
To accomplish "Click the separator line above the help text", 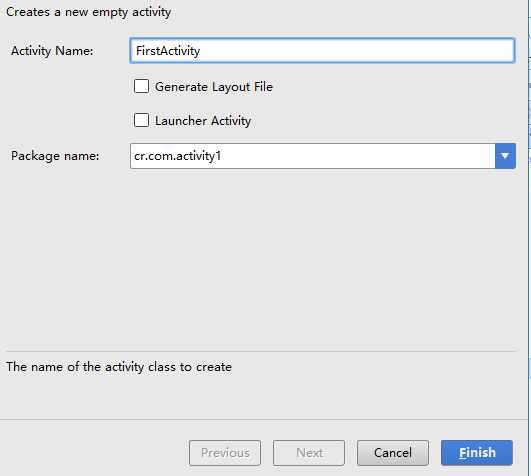I will click(261, 351).
